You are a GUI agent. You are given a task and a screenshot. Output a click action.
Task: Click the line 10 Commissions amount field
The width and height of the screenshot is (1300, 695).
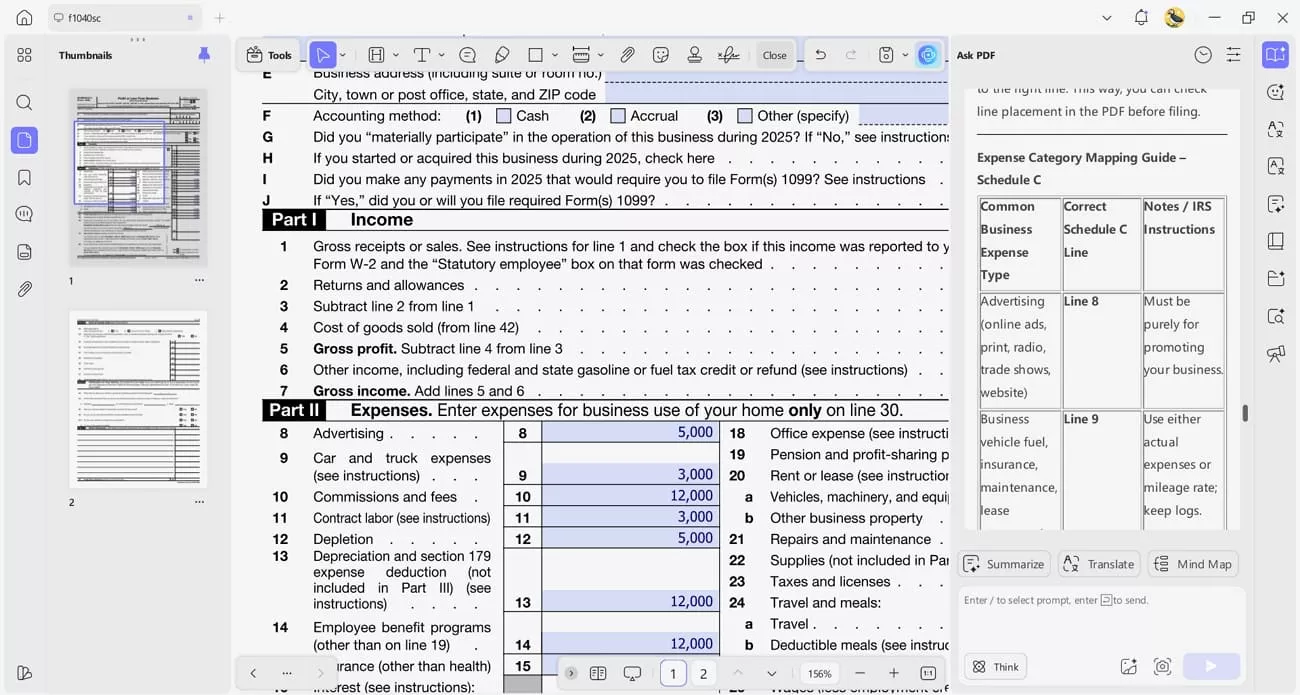click(630, 496)
